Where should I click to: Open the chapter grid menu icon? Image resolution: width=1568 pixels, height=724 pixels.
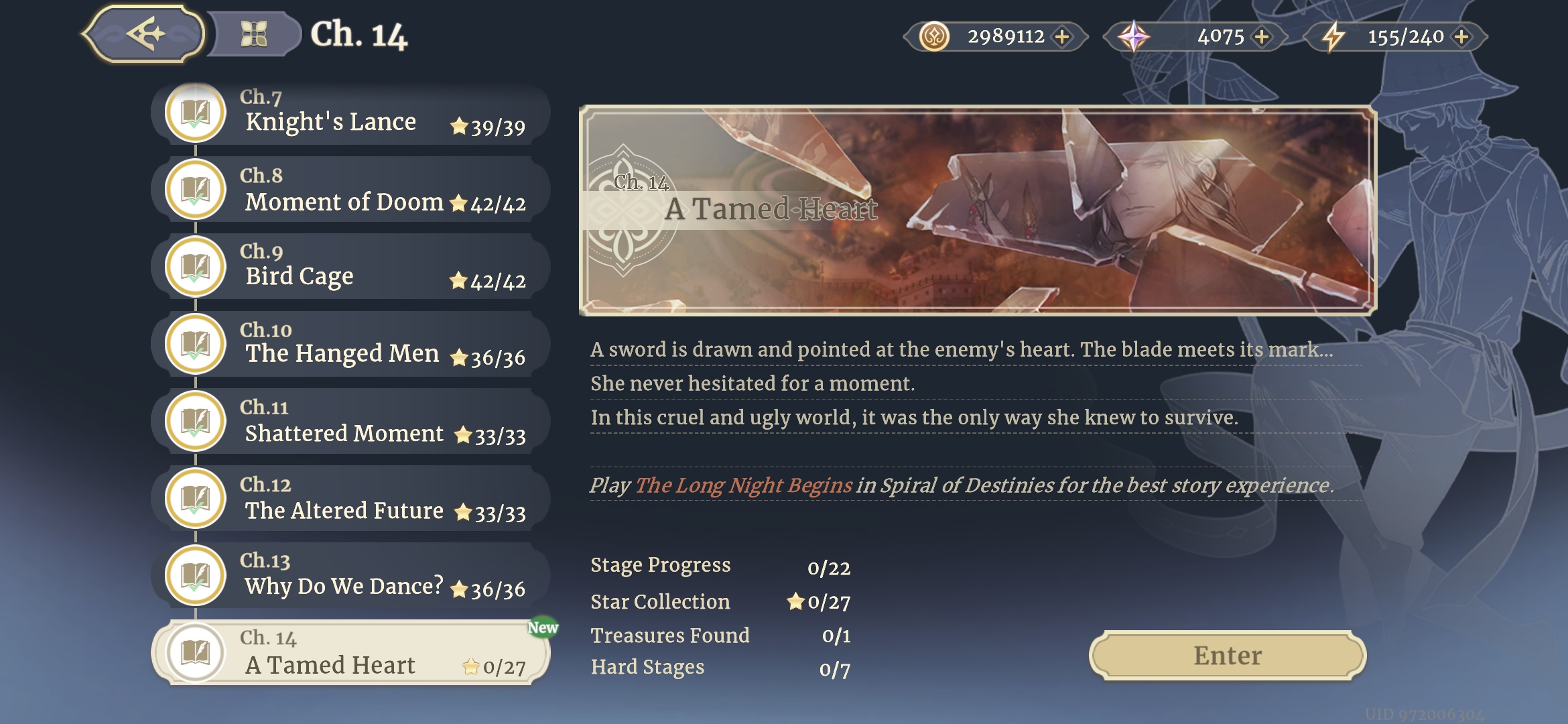pos(254,34)
